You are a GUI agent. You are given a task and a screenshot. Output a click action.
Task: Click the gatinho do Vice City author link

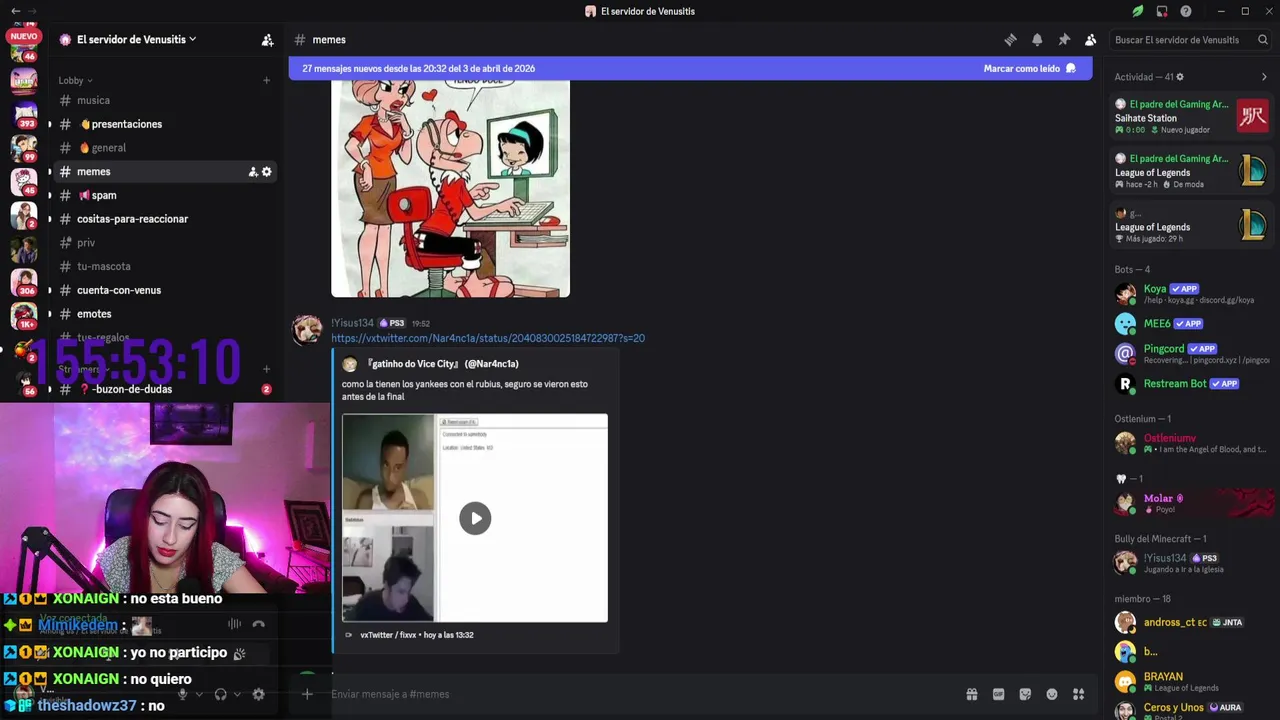pyautogui.click(x=442, y=364)
